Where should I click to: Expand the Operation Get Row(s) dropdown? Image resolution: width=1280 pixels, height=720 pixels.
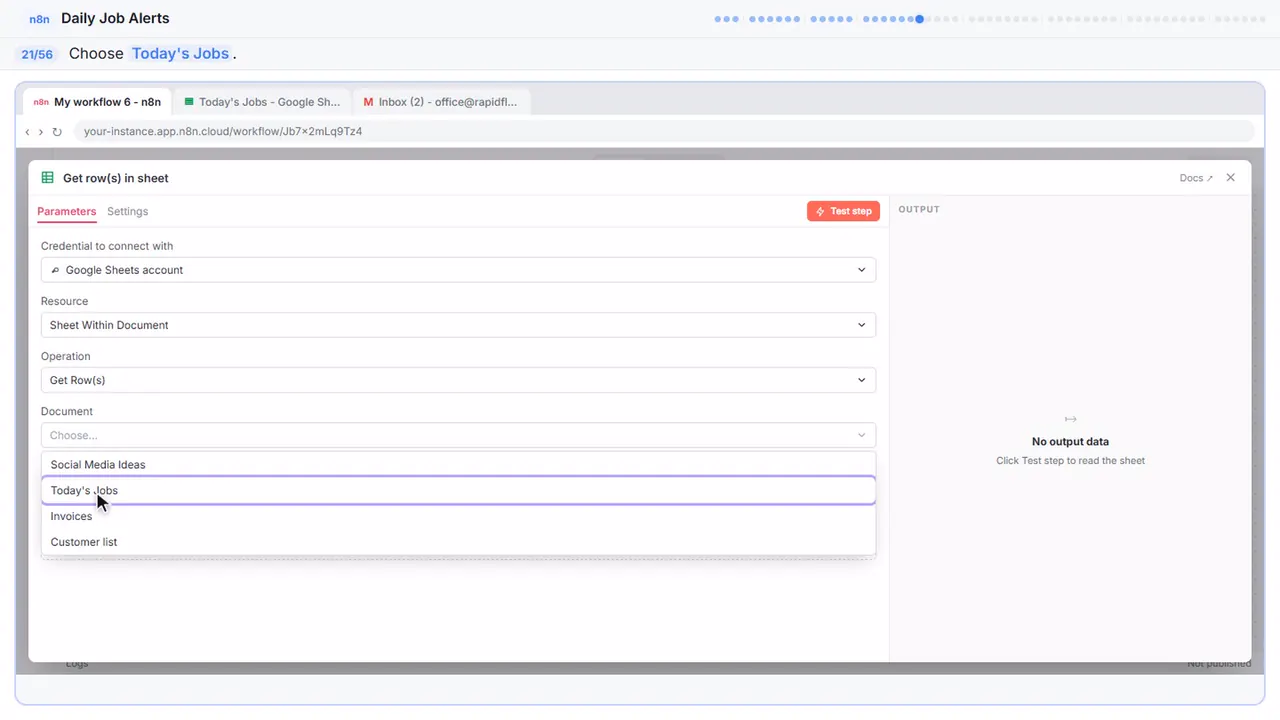(x=458, y=380)
